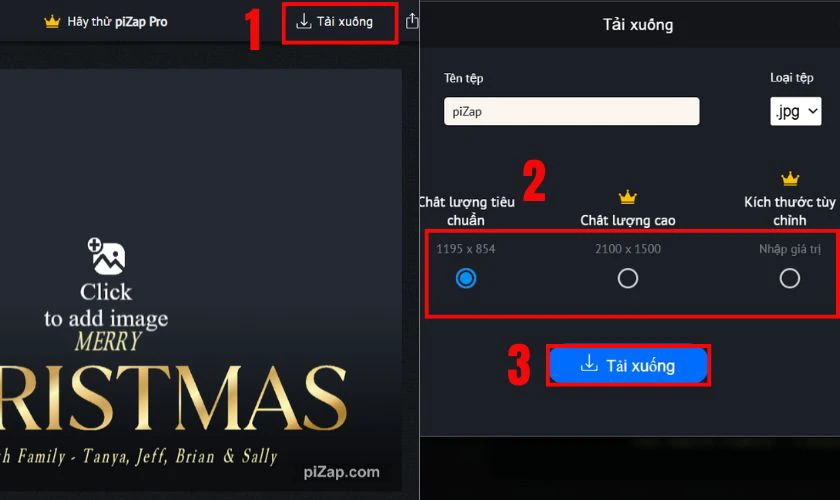Click the gold crown icon beside Hãy thử piZap Pro
The height and width of the screenshot is (500, 840).
point(52,22)
